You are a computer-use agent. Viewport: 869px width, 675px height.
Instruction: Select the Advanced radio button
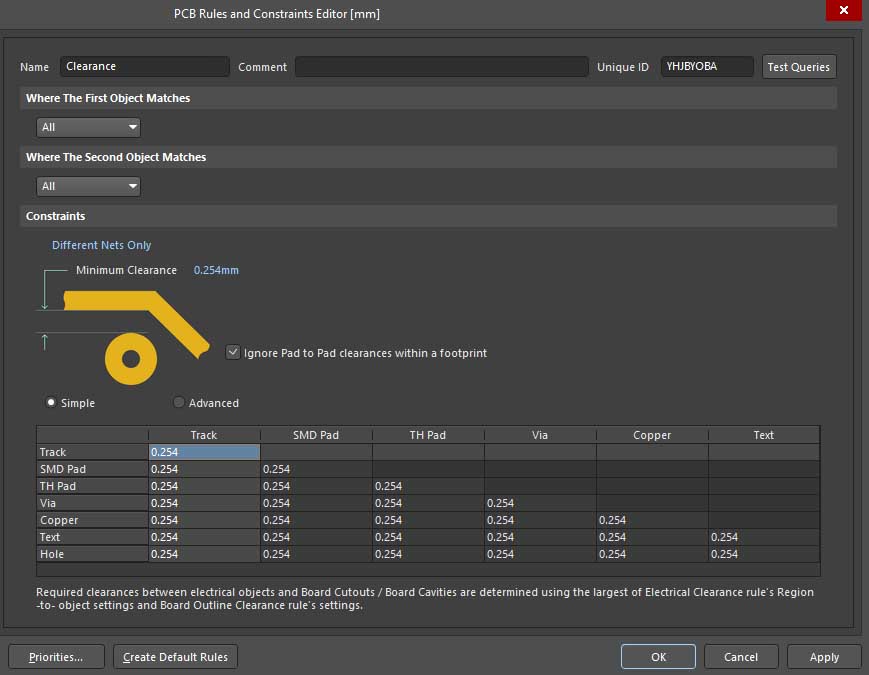tap(179, 402)
